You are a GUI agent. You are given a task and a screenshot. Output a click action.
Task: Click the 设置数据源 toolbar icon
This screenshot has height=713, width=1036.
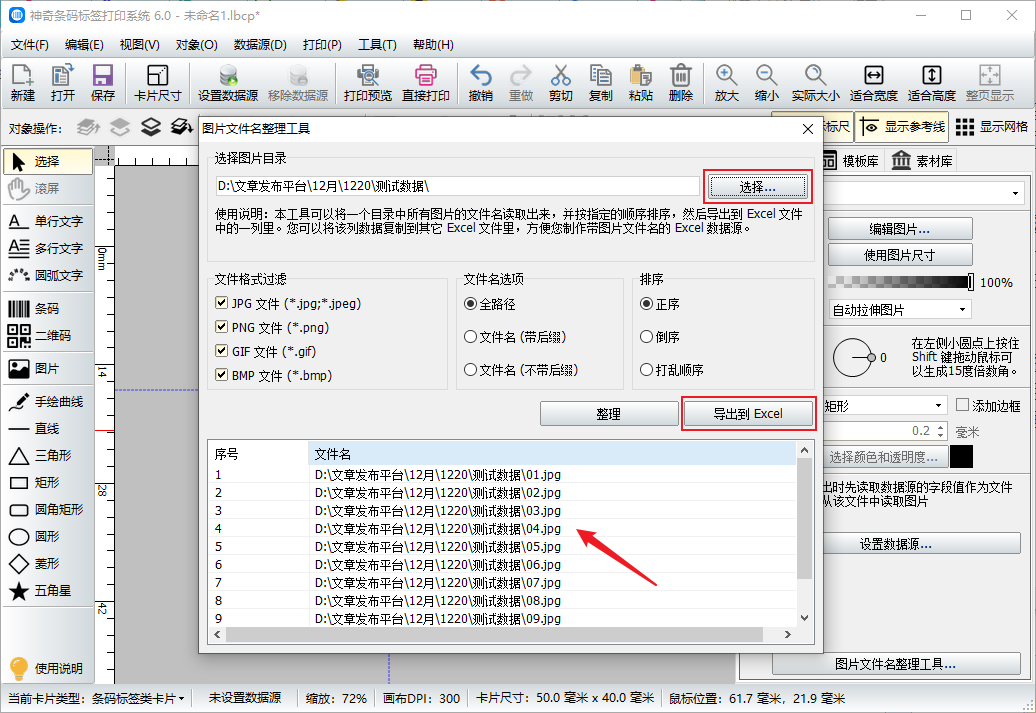tap(228, 83)
